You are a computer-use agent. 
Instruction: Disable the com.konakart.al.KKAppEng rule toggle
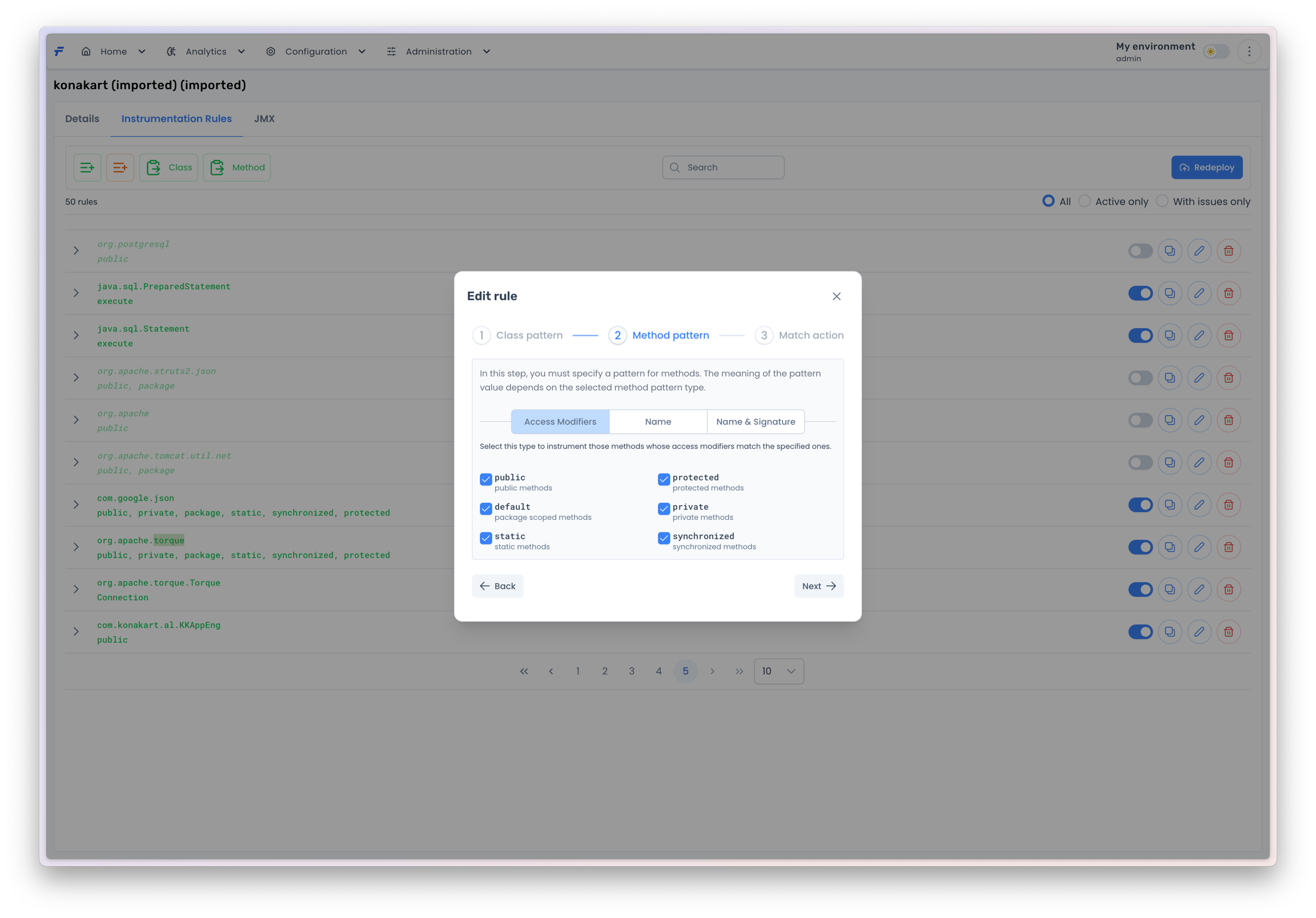coord(1140,632)
